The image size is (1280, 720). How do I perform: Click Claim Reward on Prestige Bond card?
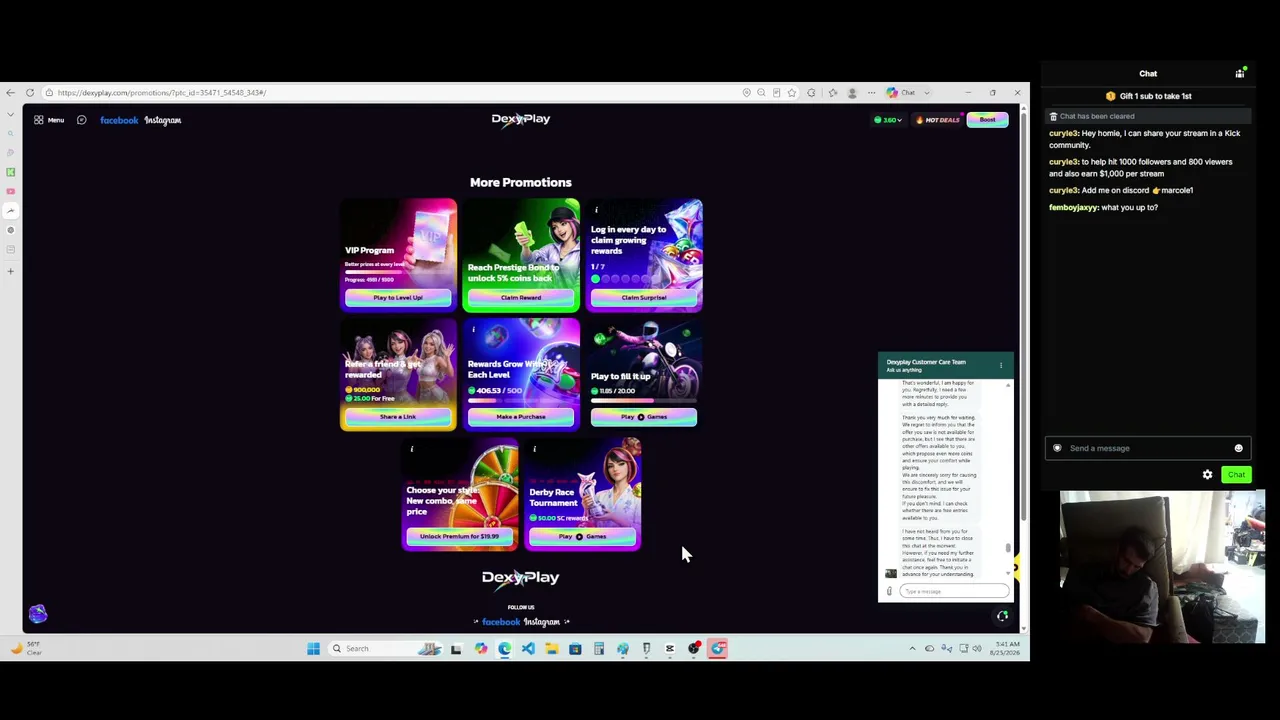pos(521,298)
